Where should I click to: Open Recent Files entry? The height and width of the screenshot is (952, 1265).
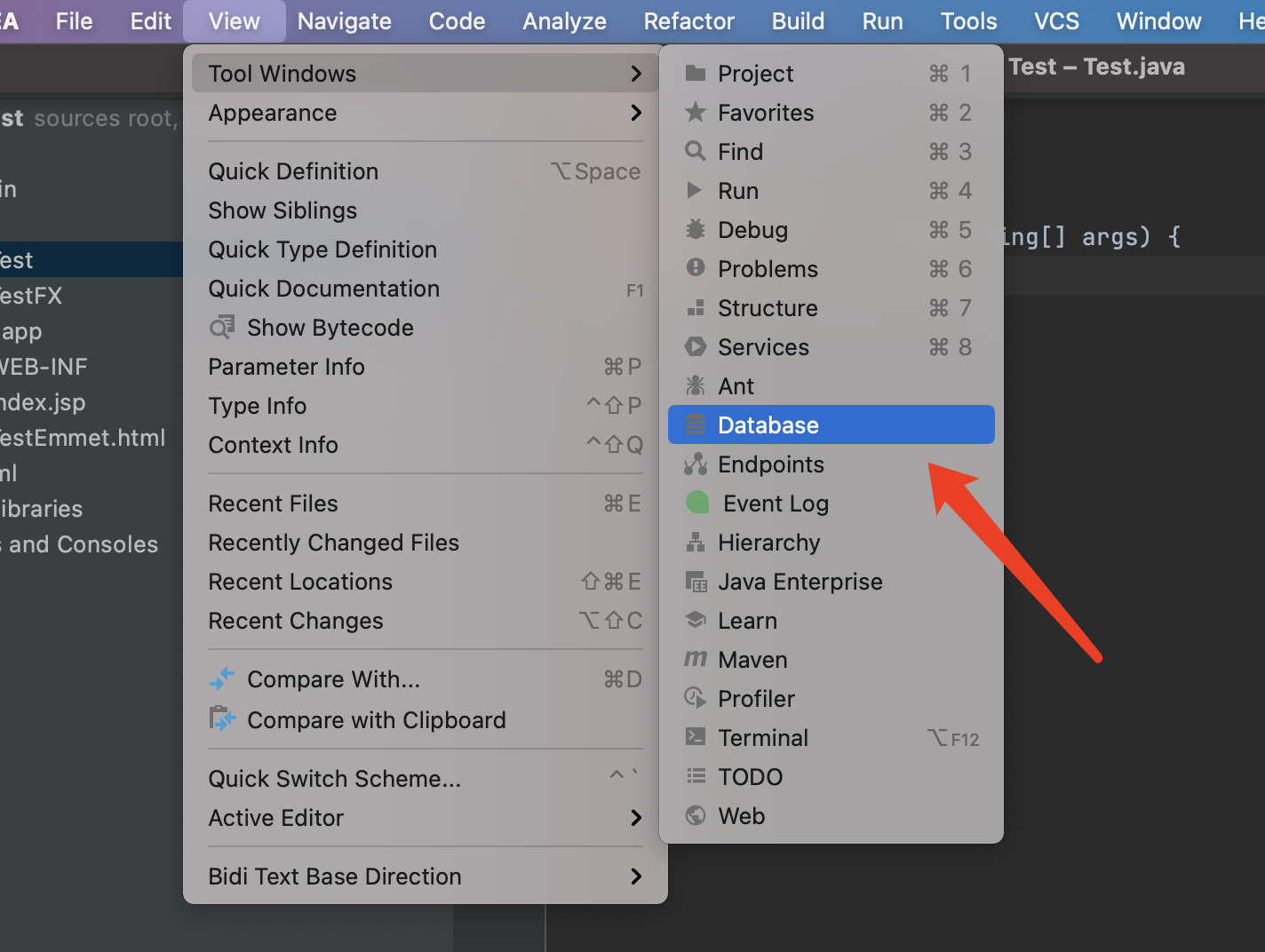[x=426, y=504]
